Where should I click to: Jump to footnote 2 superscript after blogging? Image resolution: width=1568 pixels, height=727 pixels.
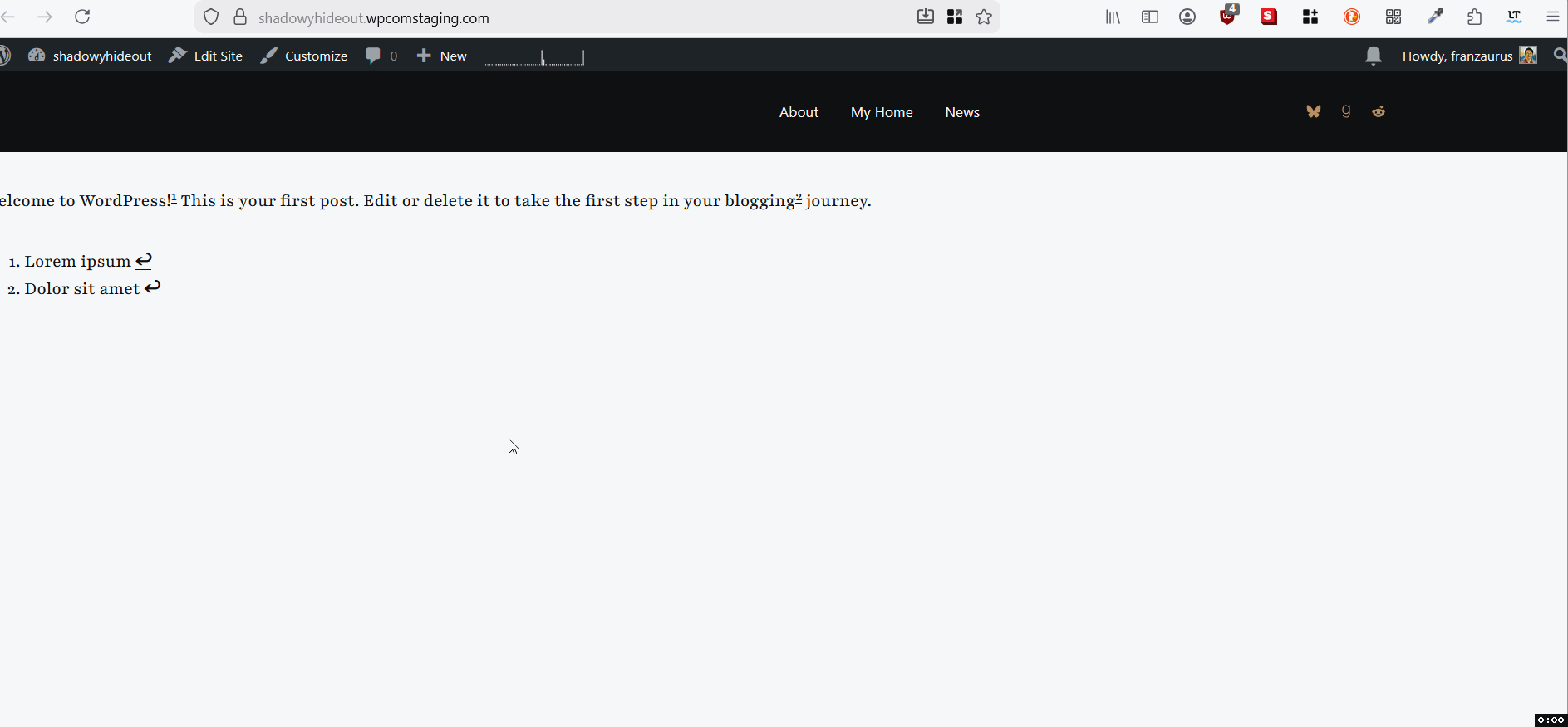(799, 198)
